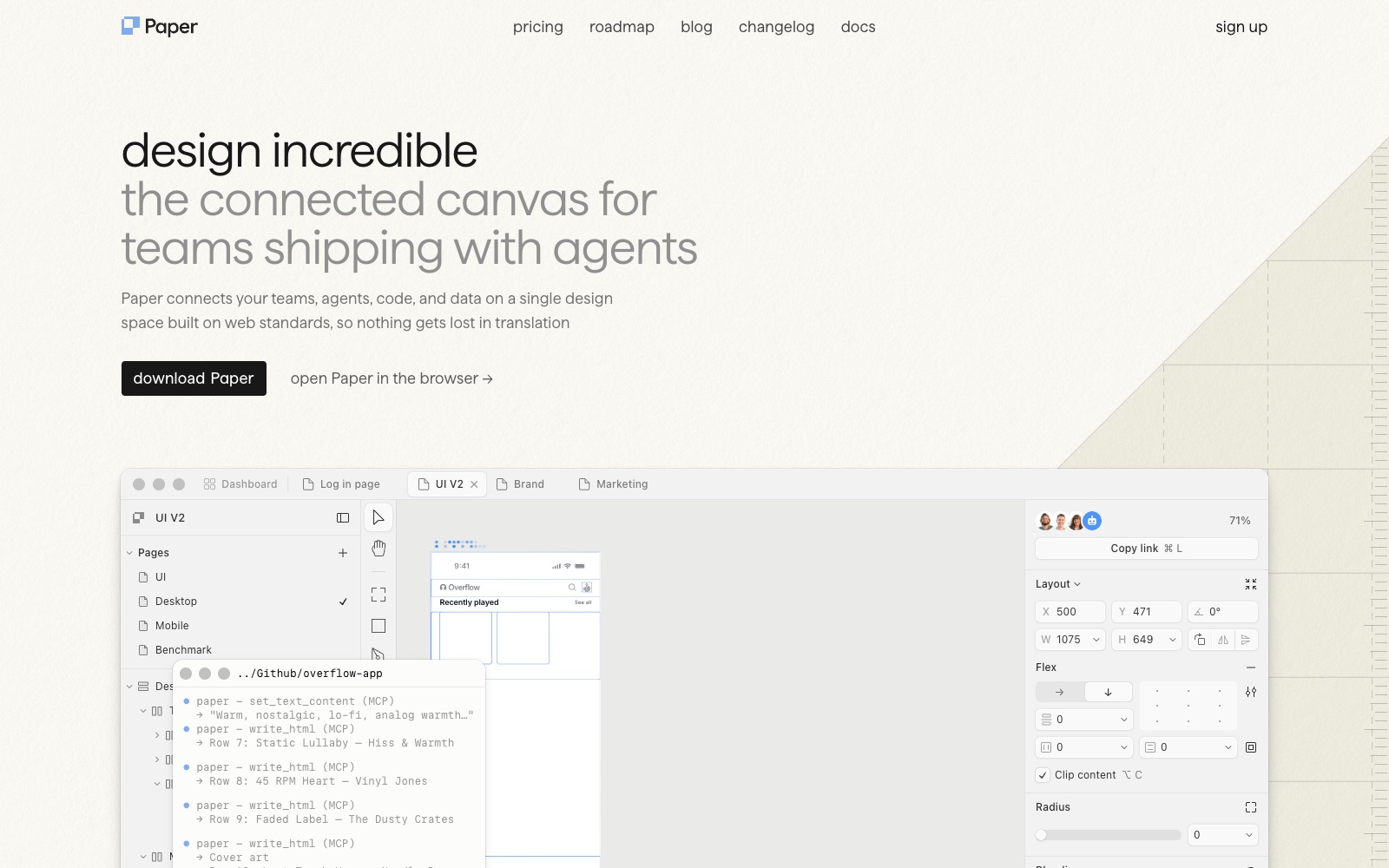Click the Paper logo in the header
This screenshot has height=868, width=1389.
[160, 27]
